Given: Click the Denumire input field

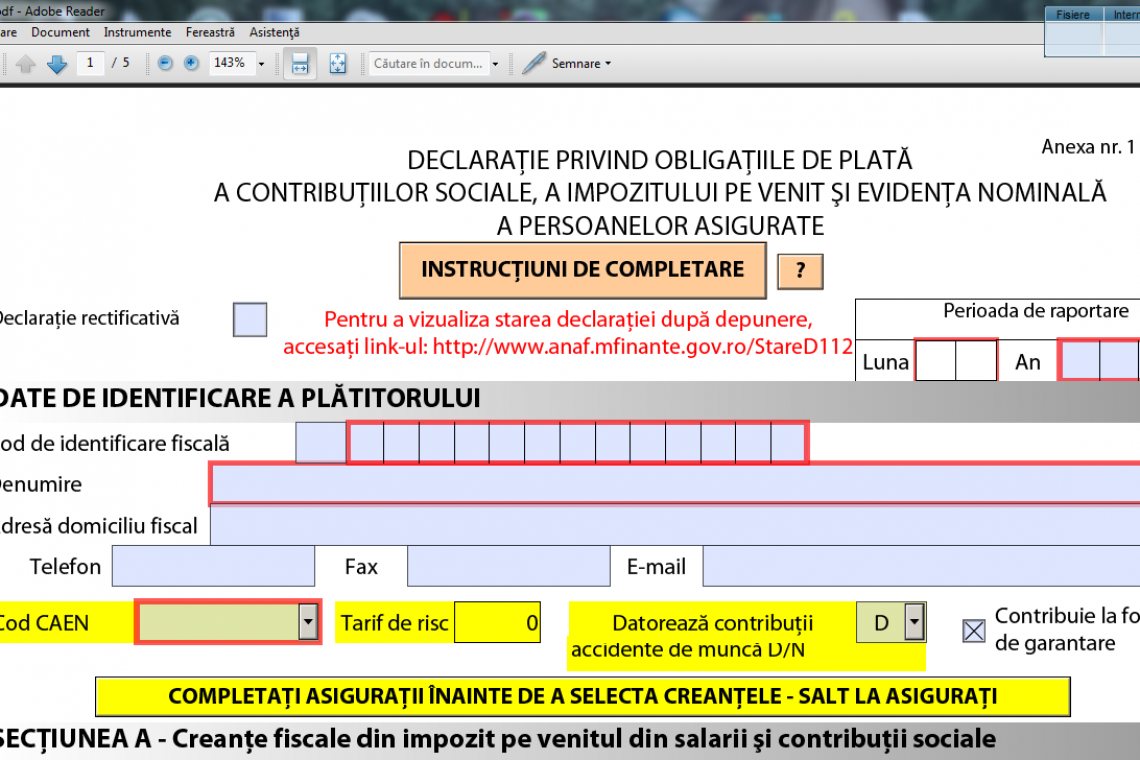Looking at the screenshot, I should [675, 484].
